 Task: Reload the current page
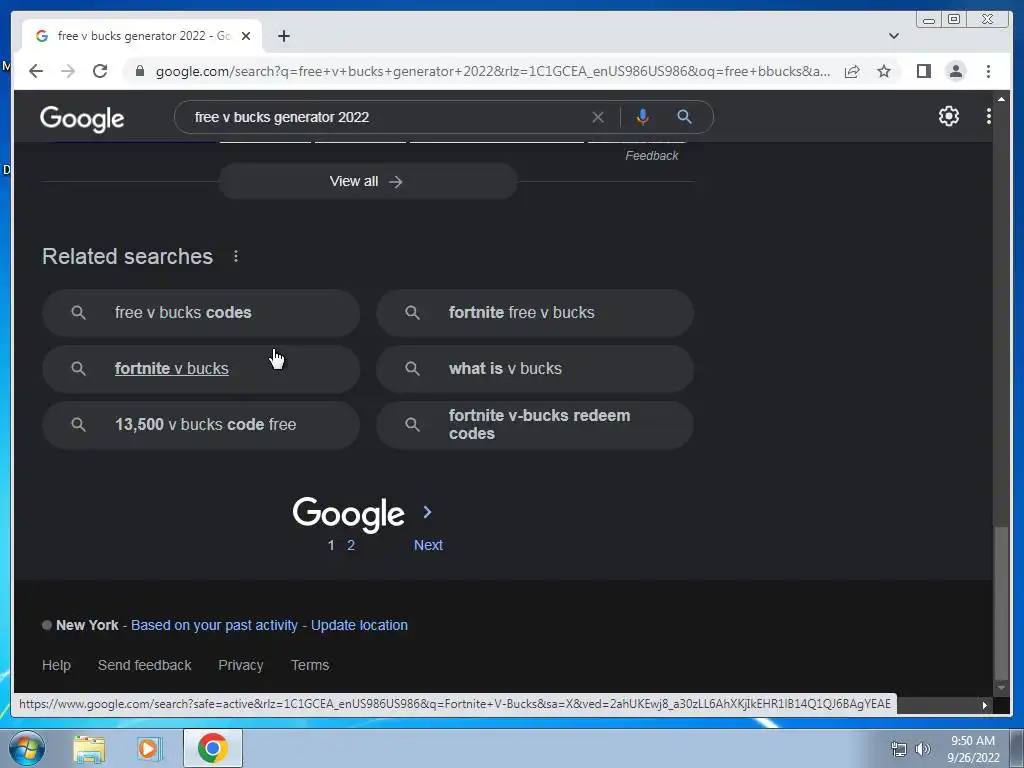(100, 71)
